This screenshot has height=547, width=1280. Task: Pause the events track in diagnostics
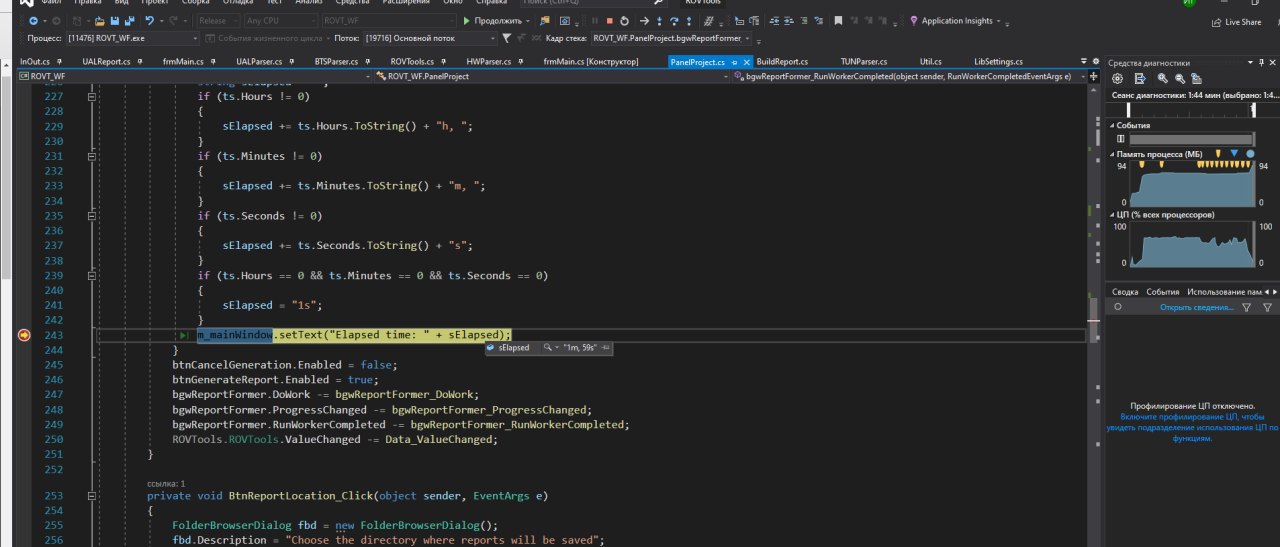1120,139
